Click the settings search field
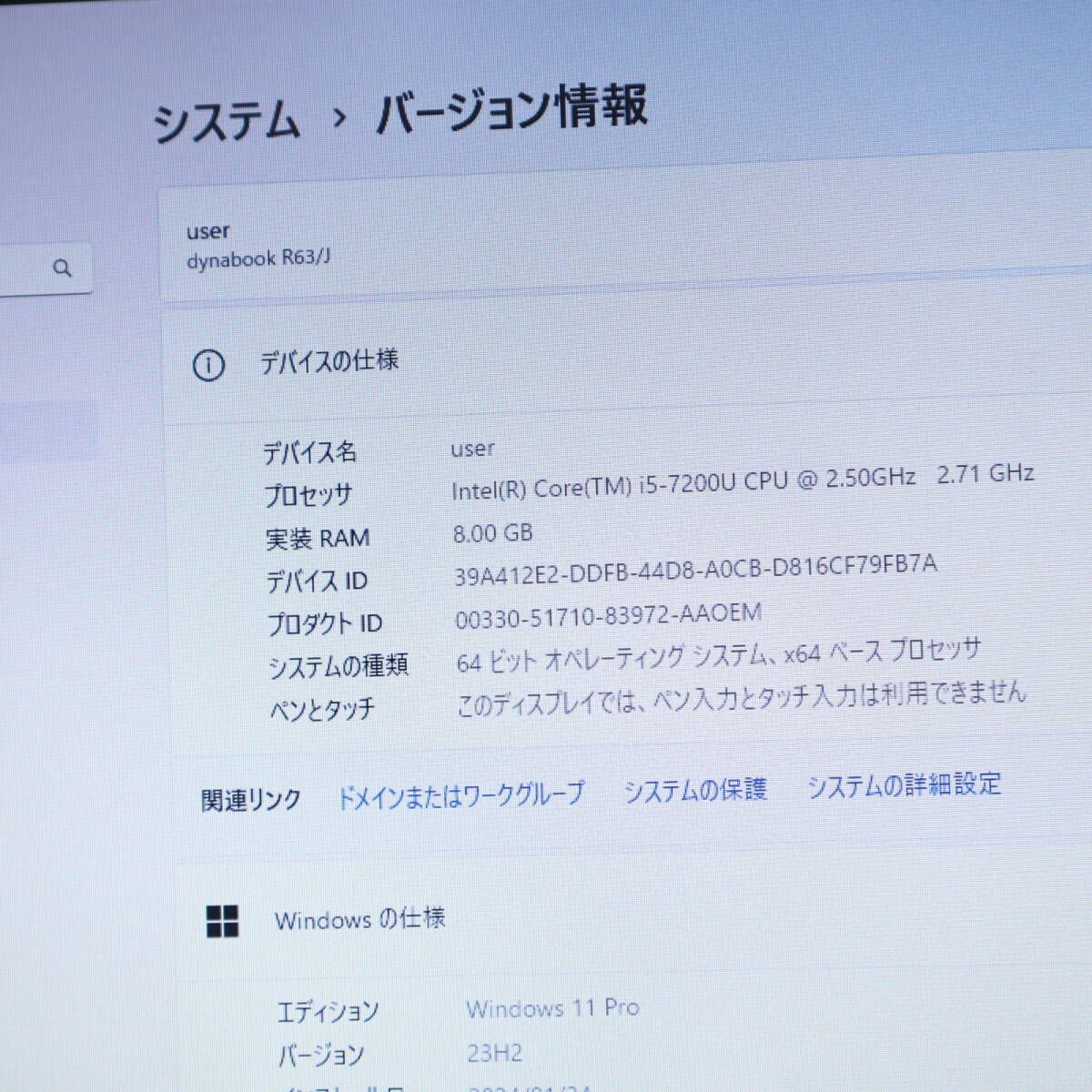 click(x=45, y=268)
